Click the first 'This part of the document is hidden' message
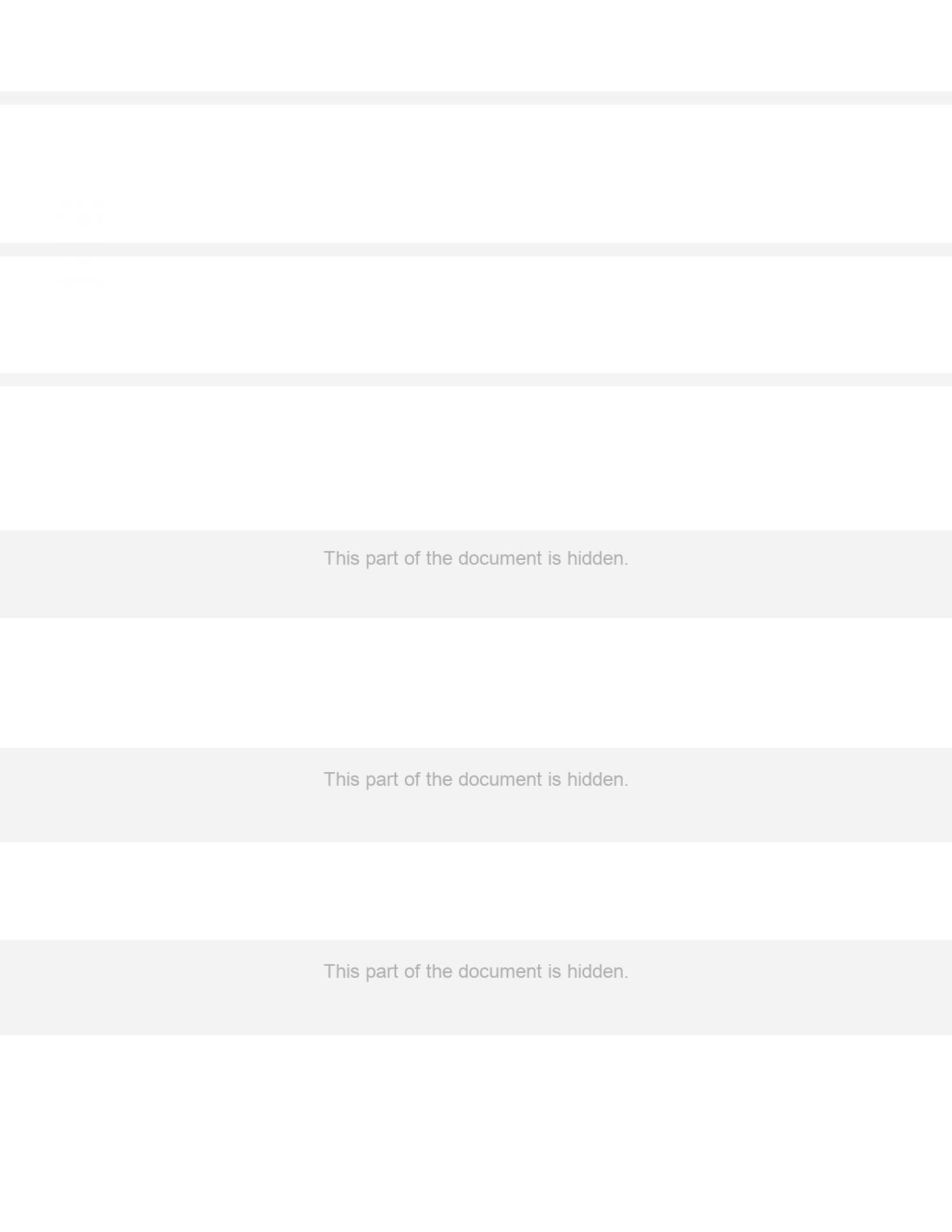Image resolution: width=952 pixels, height=1232 pixels. 476,558
